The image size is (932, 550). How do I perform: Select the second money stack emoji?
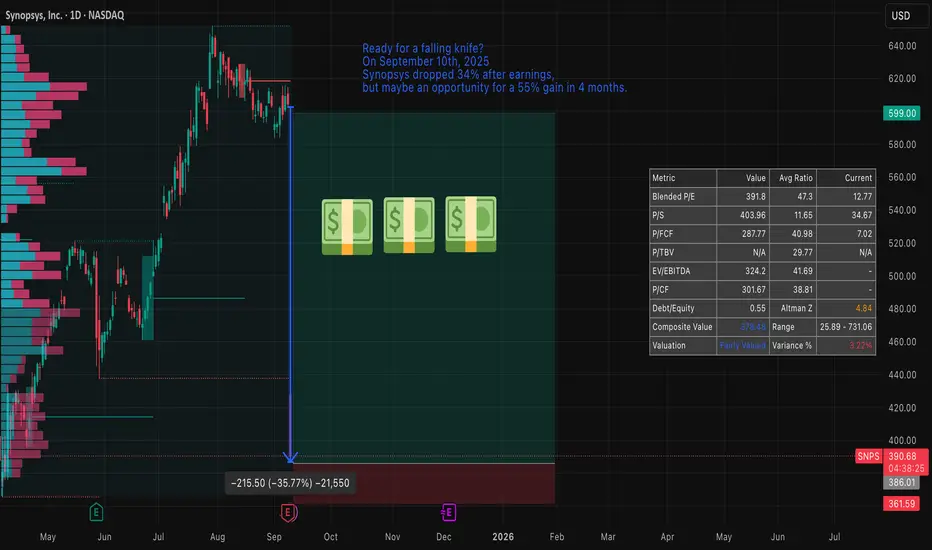(x=409, y=225)
